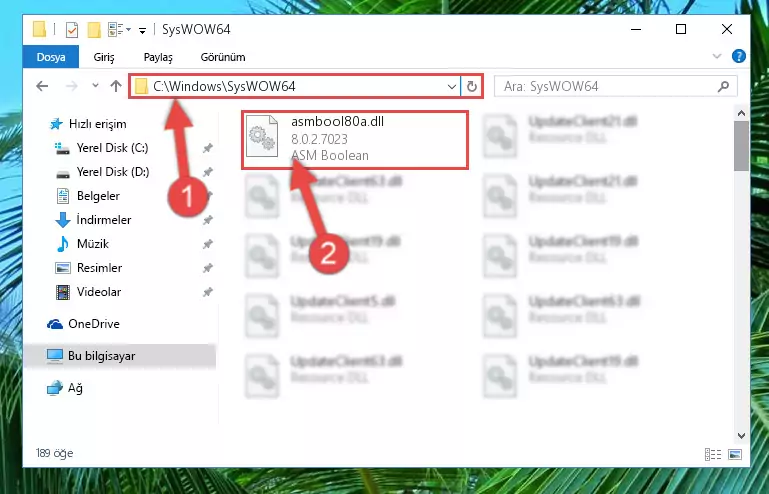Open Müzik folder in sidebar
The height and width of the screenshot is (494, 769).
93,244
